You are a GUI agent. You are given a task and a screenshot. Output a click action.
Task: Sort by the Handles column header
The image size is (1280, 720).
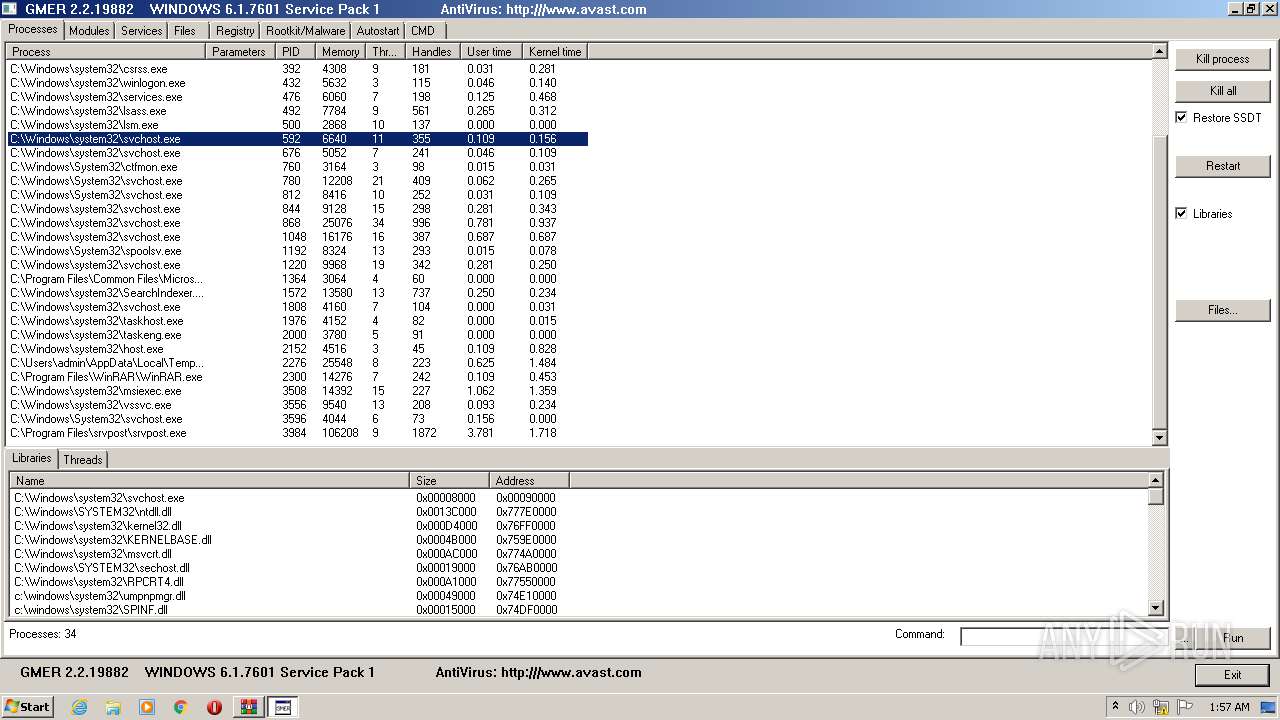coord(432,52)
